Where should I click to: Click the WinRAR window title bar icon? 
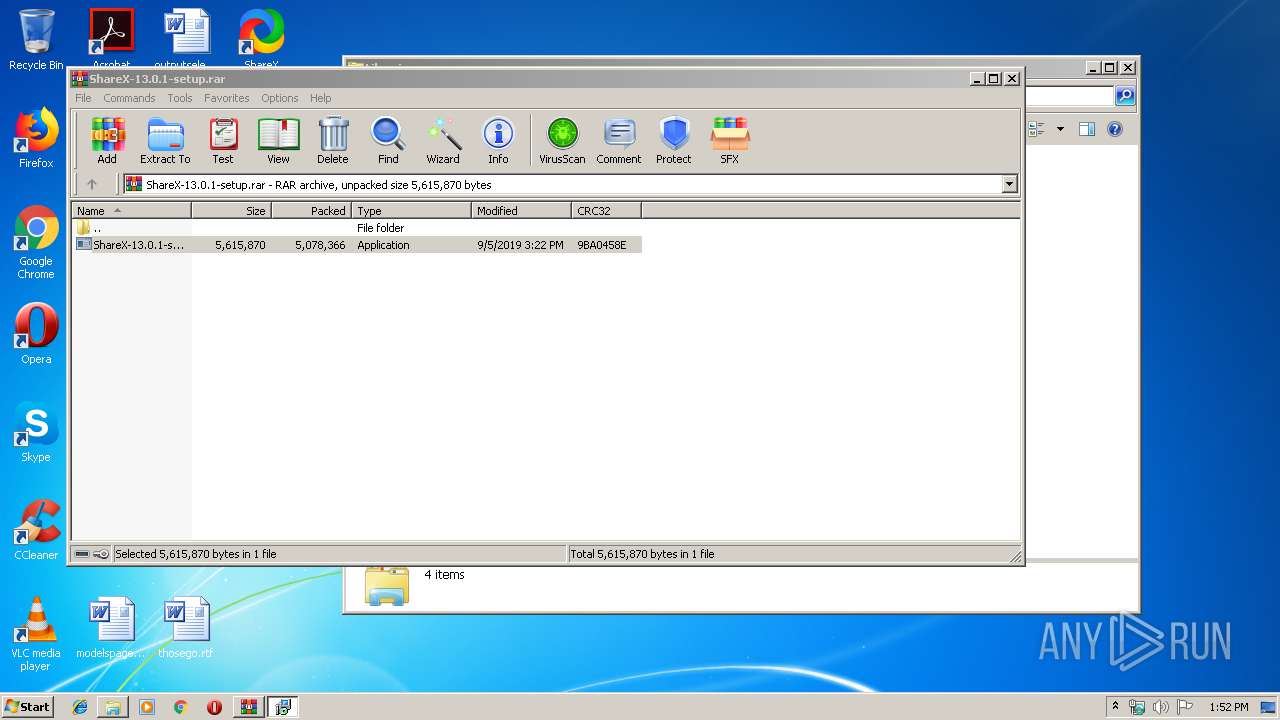(79, 79)
